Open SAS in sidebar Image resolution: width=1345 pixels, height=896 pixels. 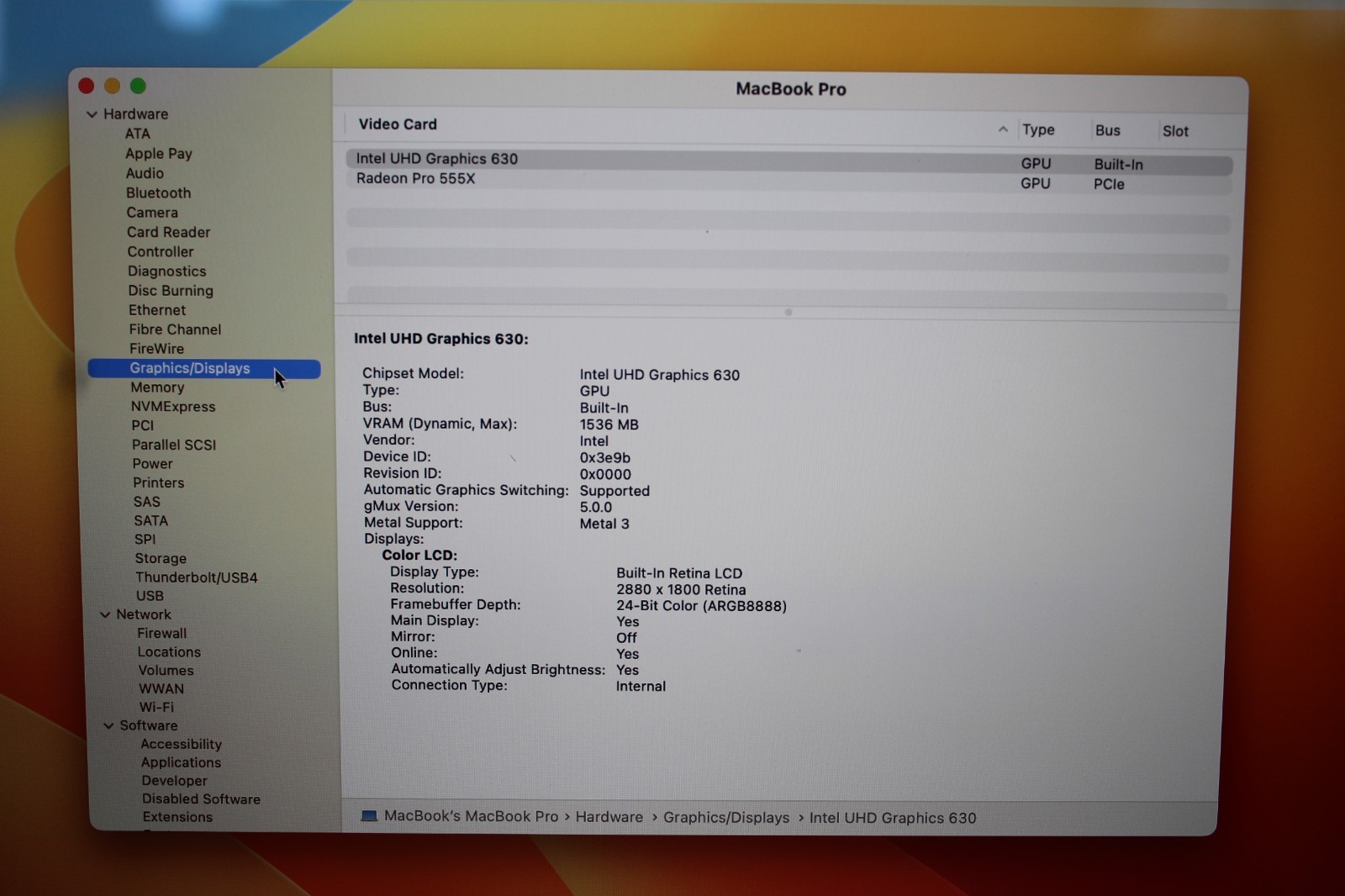(x=146, y=502)
